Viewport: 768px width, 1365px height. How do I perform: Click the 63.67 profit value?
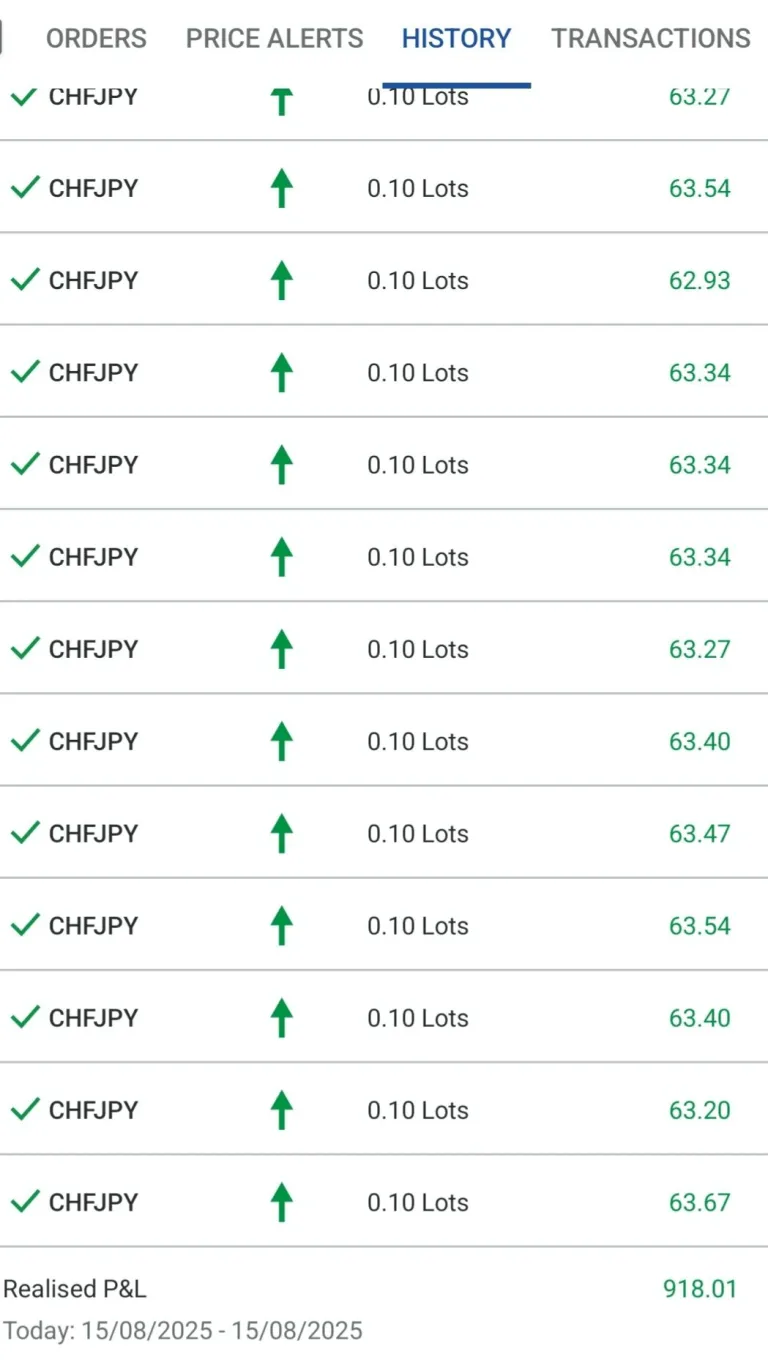point(700,1201)
